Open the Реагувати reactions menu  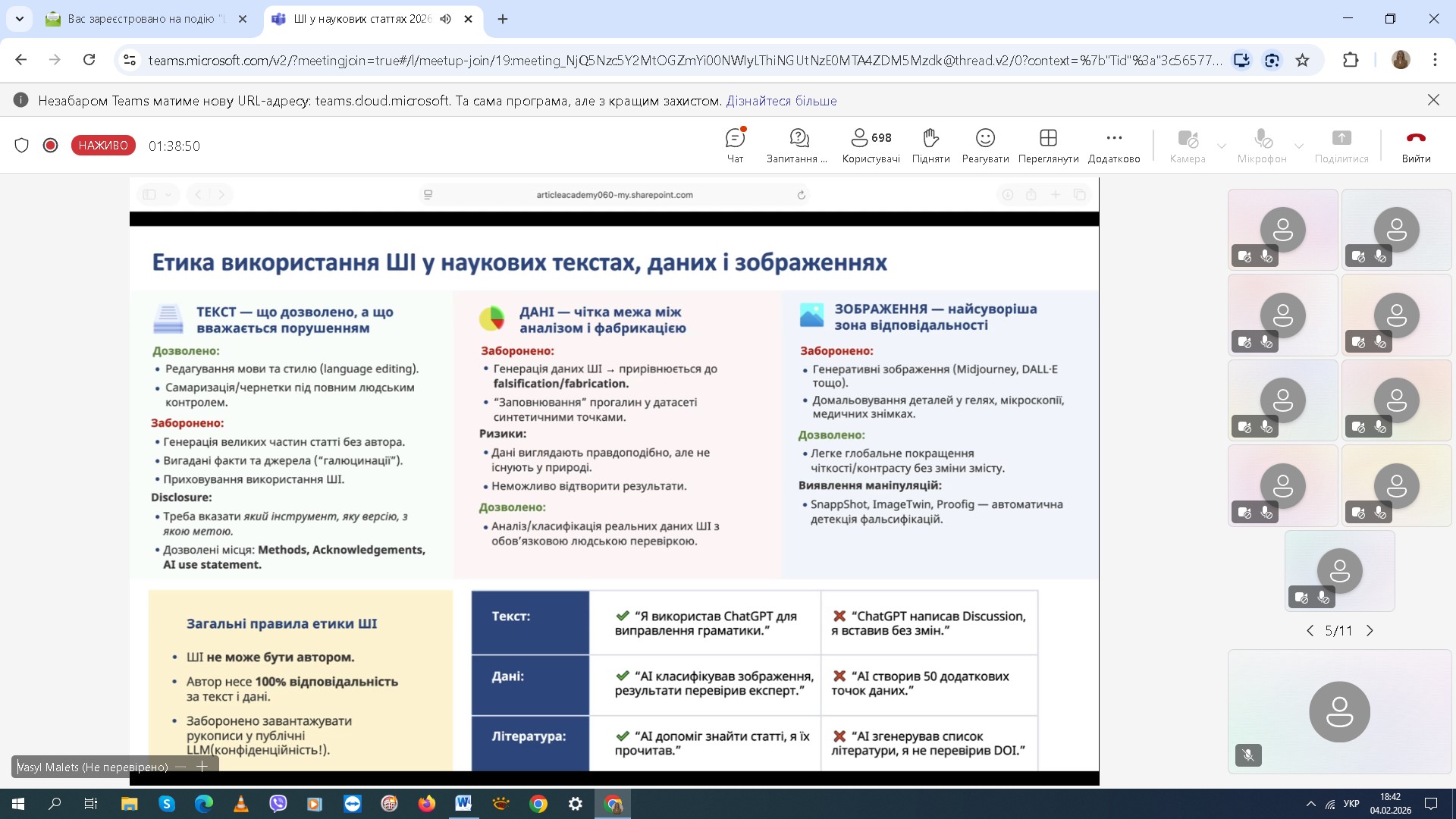pyautogui.click(x=985, y=145)
